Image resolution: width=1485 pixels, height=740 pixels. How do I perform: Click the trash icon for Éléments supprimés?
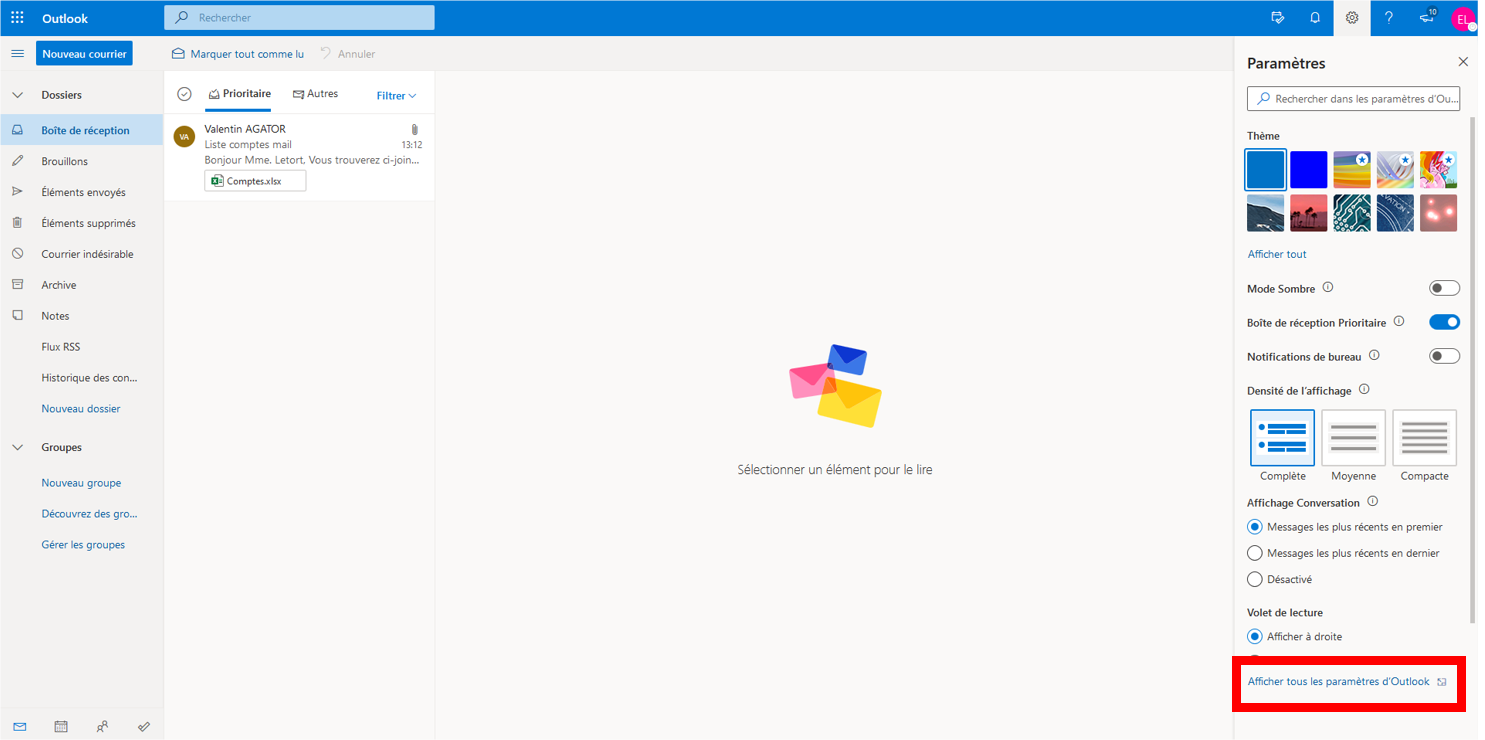[17, 223]
